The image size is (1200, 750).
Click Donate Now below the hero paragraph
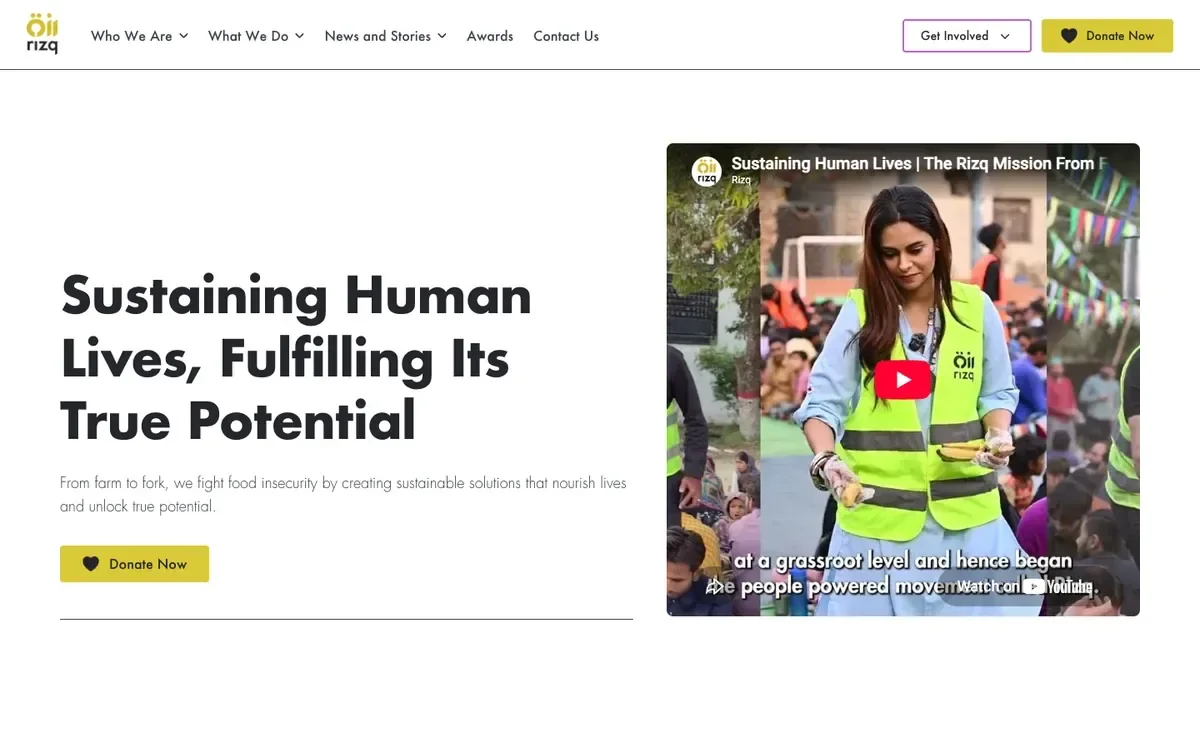(134, 564)
